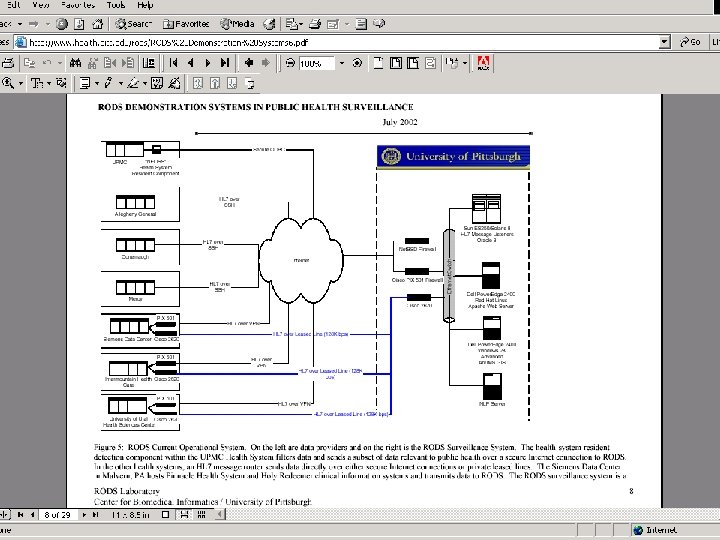
Task: Expand the text select tool dropdown arrow
Action: 49,84
